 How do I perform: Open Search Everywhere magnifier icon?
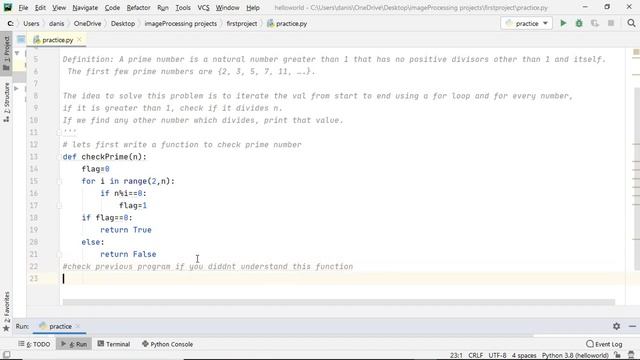pos(631,23)
